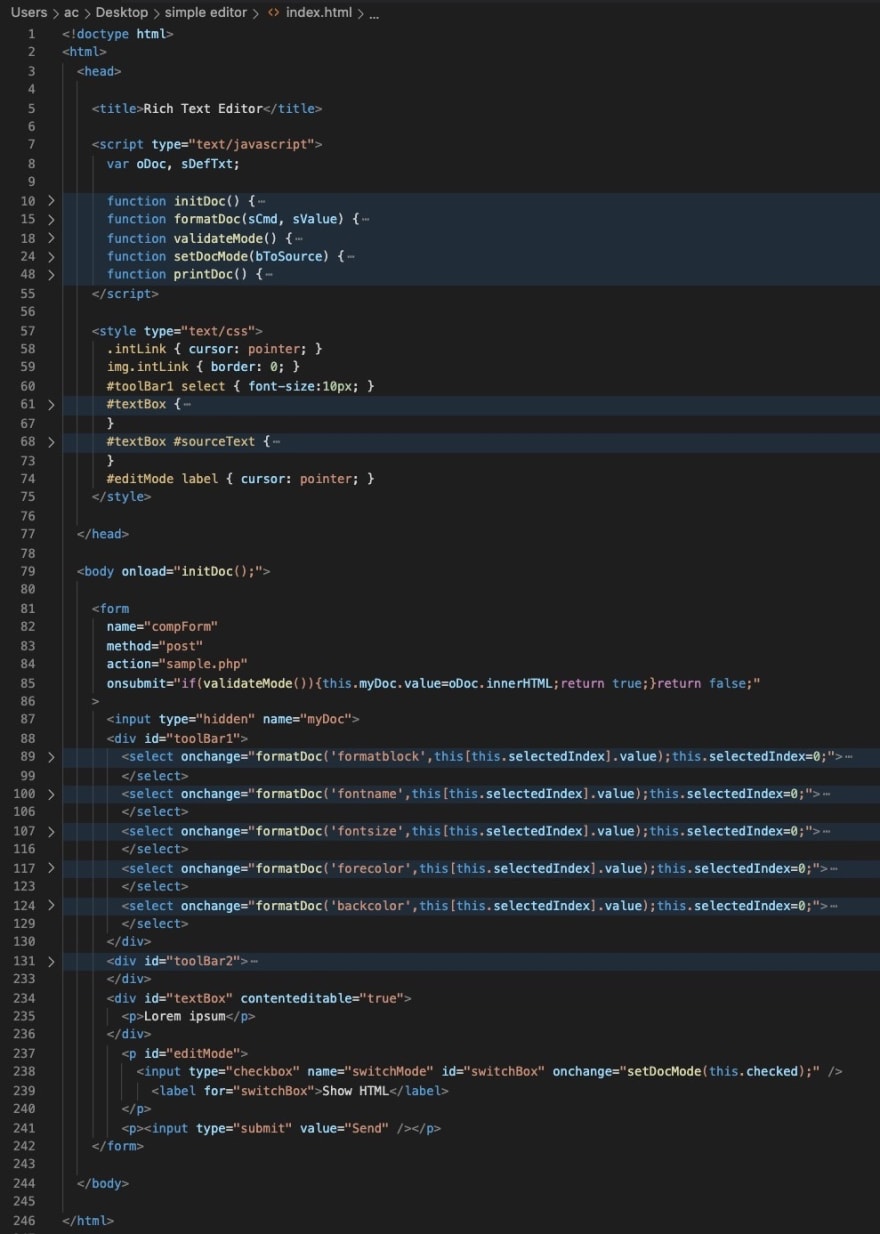Image resolution: width=880 pixels, height=1234 pixels.
Task: Click the fold ellipsis after printDoc() {
Action: tap(269, 274)
